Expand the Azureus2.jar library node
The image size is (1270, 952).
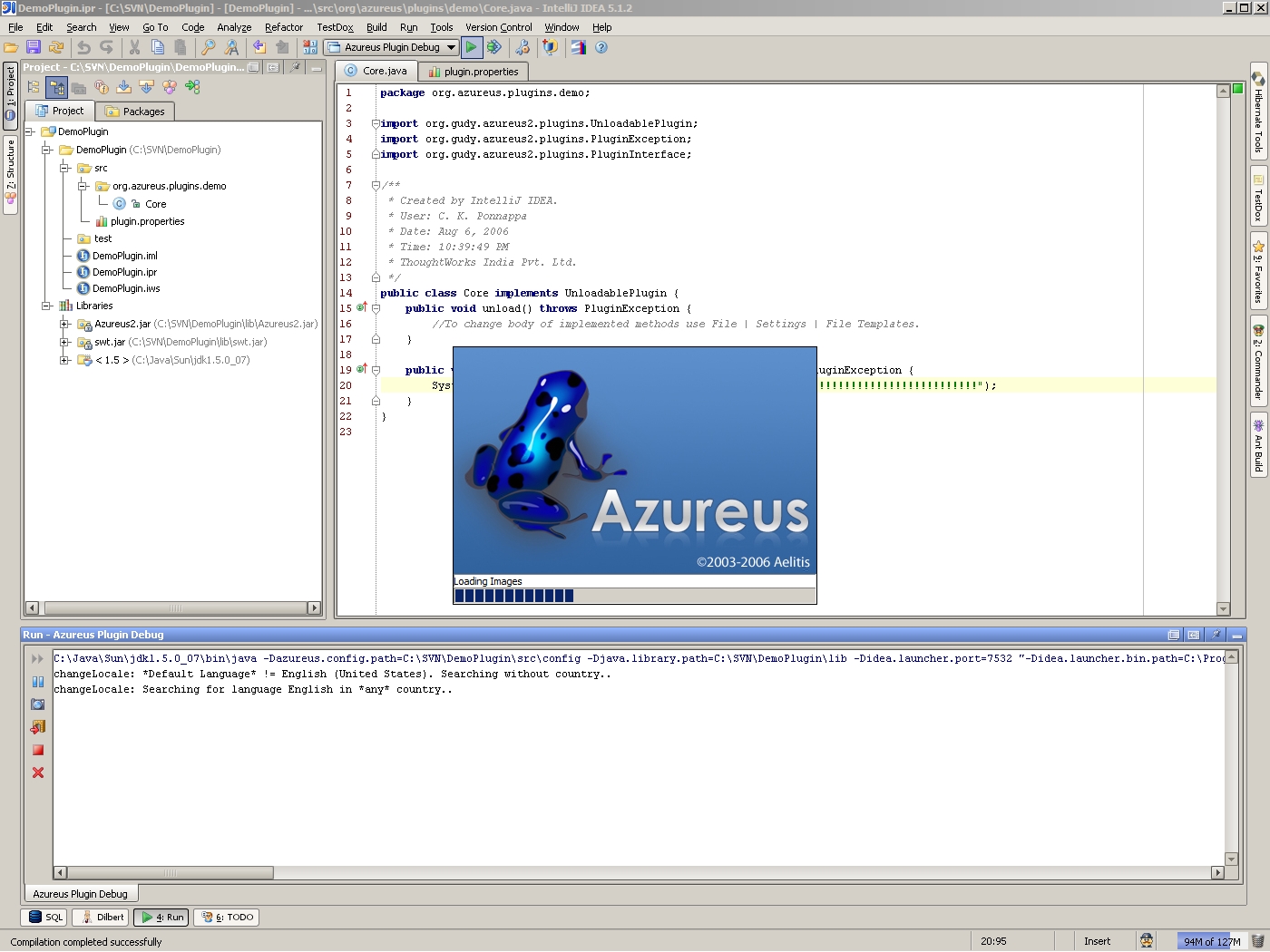[x=65, y=324]
